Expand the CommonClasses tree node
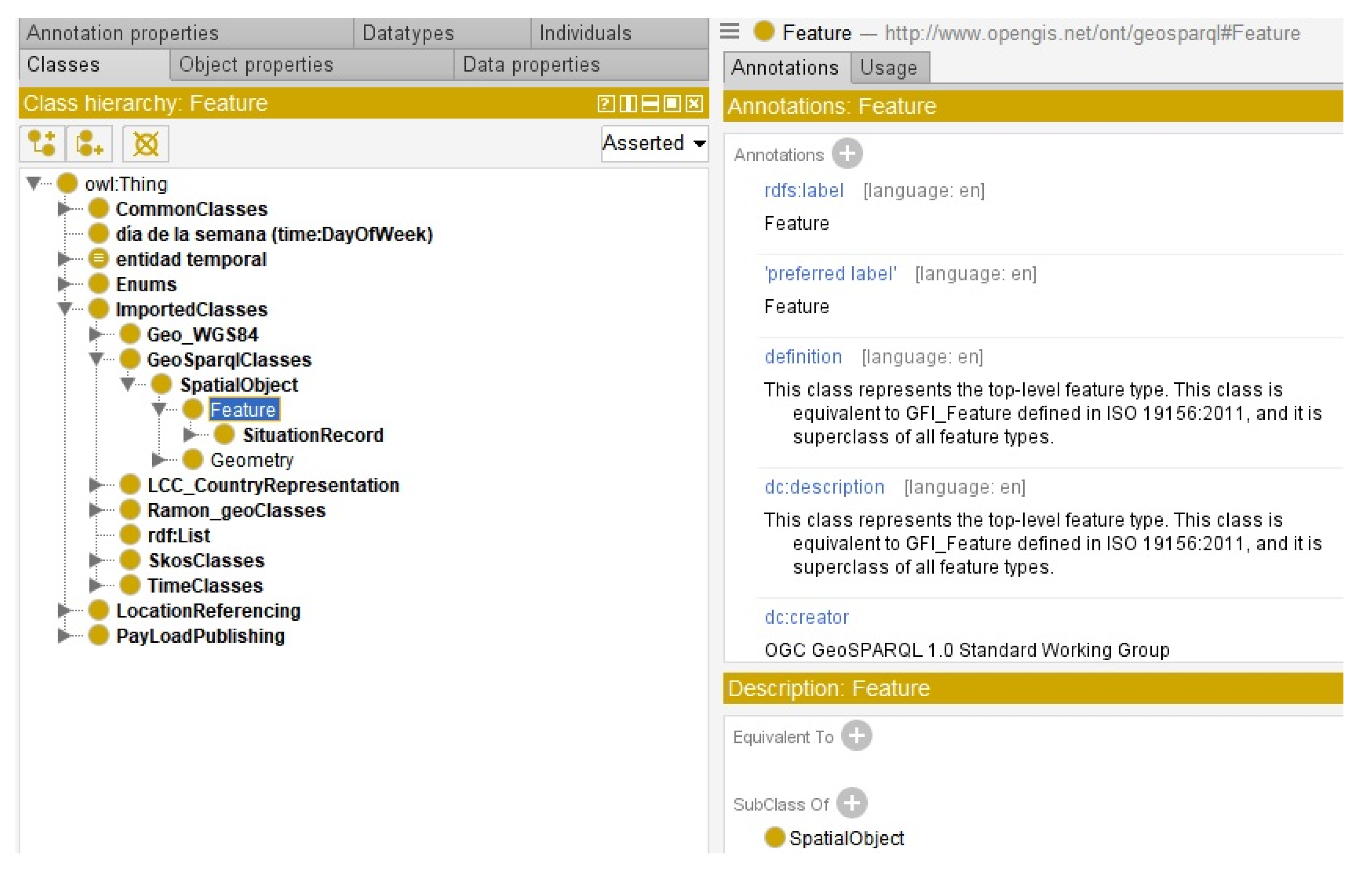 (64, 209)
